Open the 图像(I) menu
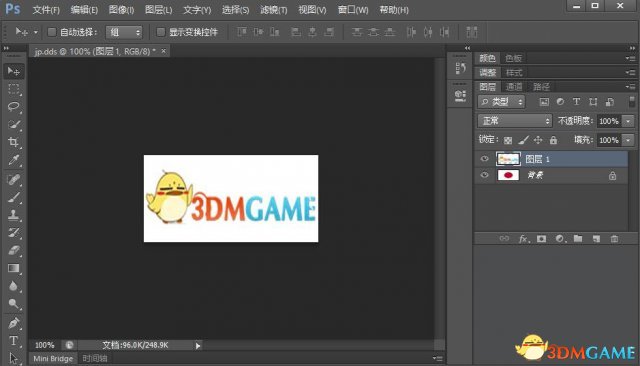 [x=121, y=10]
